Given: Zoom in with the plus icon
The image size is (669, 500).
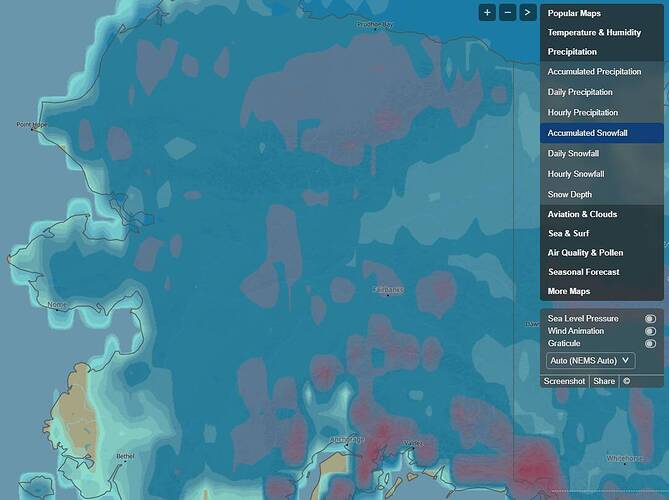Looking at the screenshot, I should coord(487,13).
